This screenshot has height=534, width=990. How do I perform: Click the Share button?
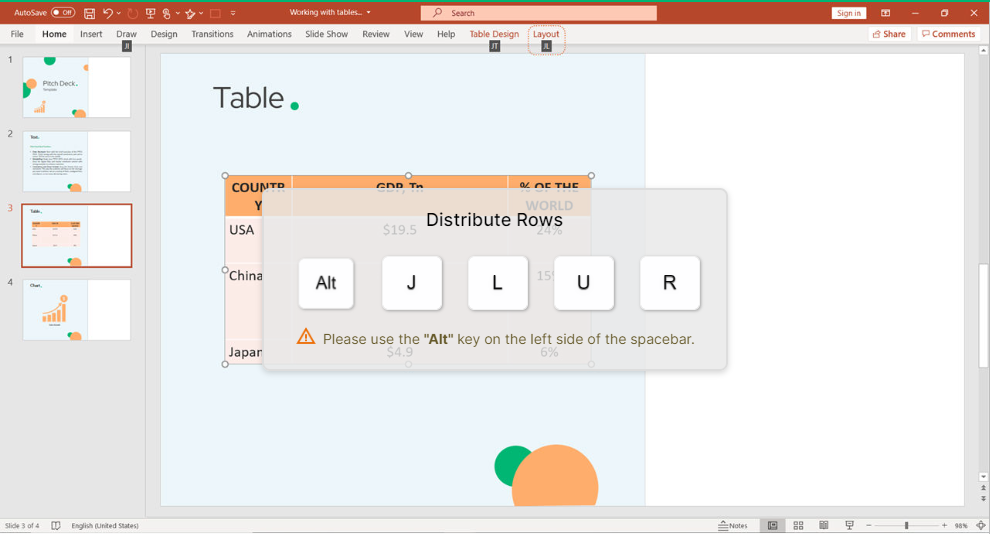[889, 34]
